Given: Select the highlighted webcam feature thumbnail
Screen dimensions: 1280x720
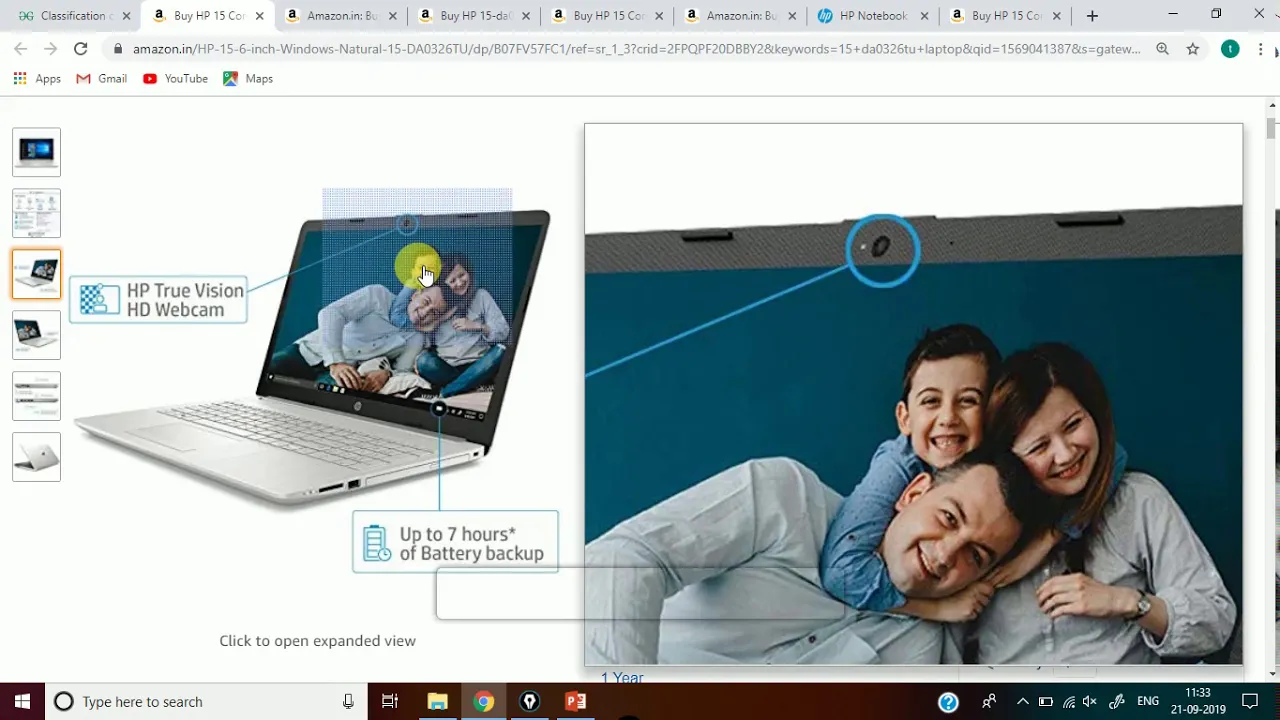Looking at the screenshot, I should (x=37, y=274).
